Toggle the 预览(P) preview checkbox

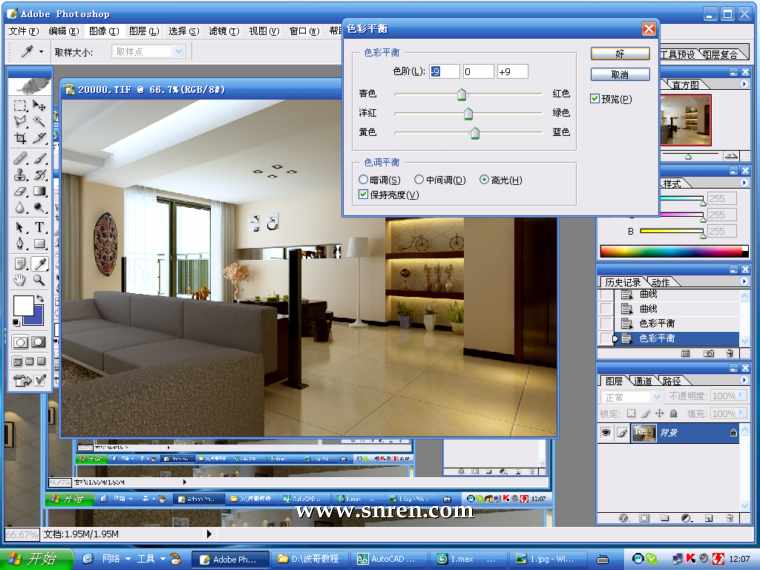(x=595, y=99)
